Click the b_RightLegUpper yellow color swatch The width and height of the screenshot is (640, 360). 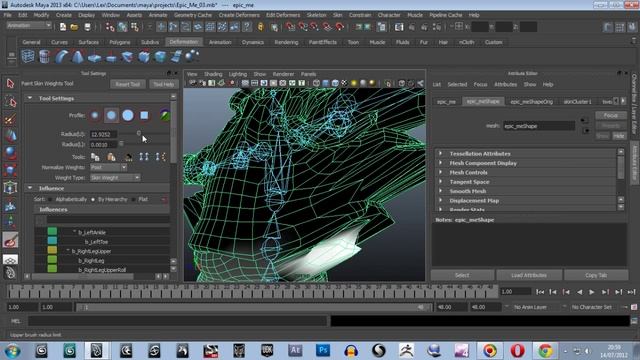[x=52, y=251]
